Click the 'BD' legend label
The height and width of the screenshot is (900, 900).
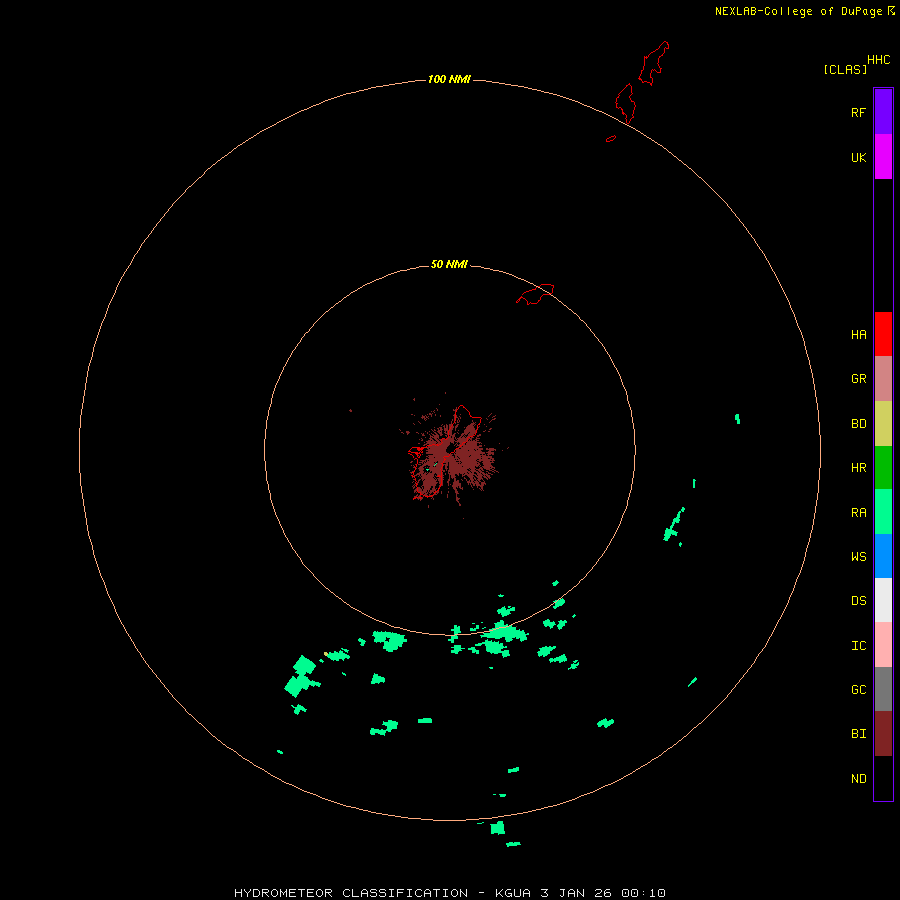(x=859, y=424)
